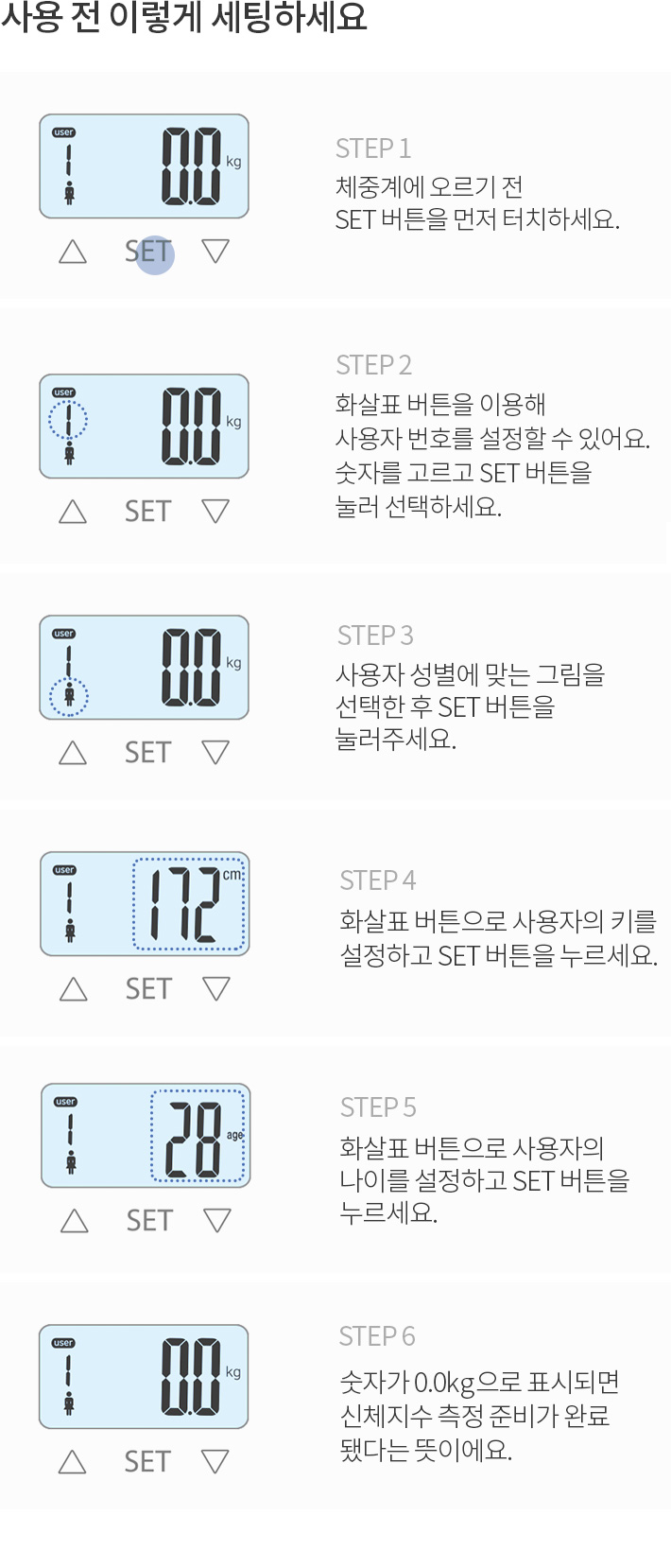Click the up arrow in the STEP 6 panel
Image resolution: width=671 pixels, height=1568 pixels.
73,1462
